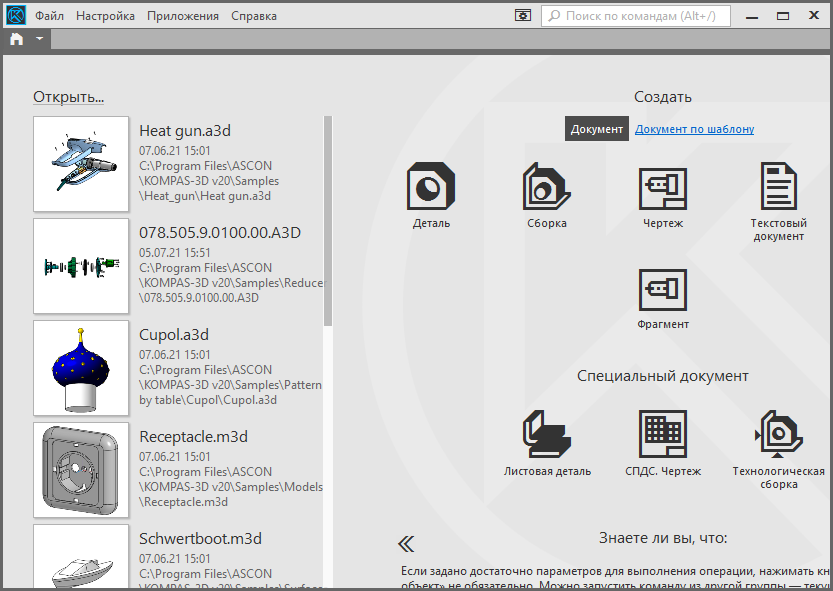Open the Приложения menu
Screen dimensions: 833x591
tap(183, 16)
